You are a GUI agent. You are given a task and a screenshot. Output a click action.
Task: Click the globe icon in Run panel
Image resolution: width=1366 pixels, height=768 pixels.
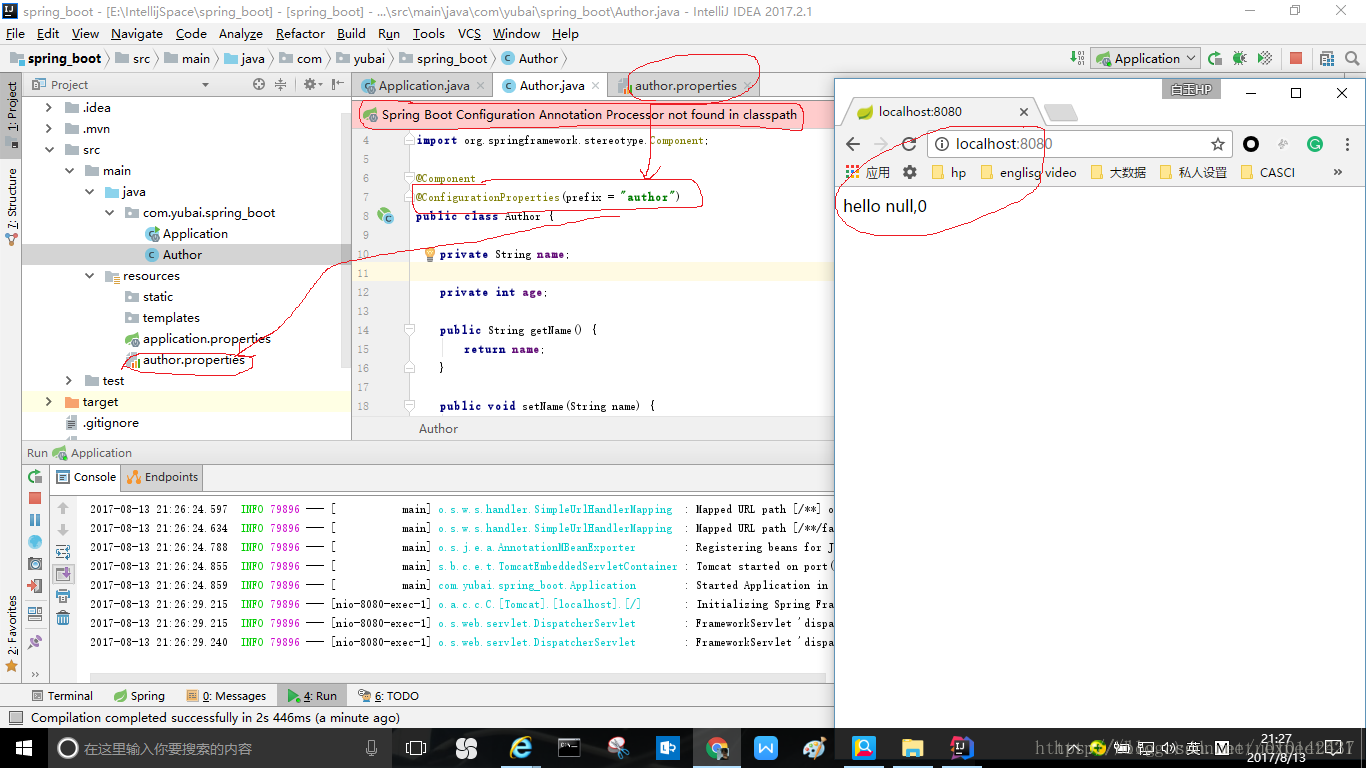tap(35, 542)
